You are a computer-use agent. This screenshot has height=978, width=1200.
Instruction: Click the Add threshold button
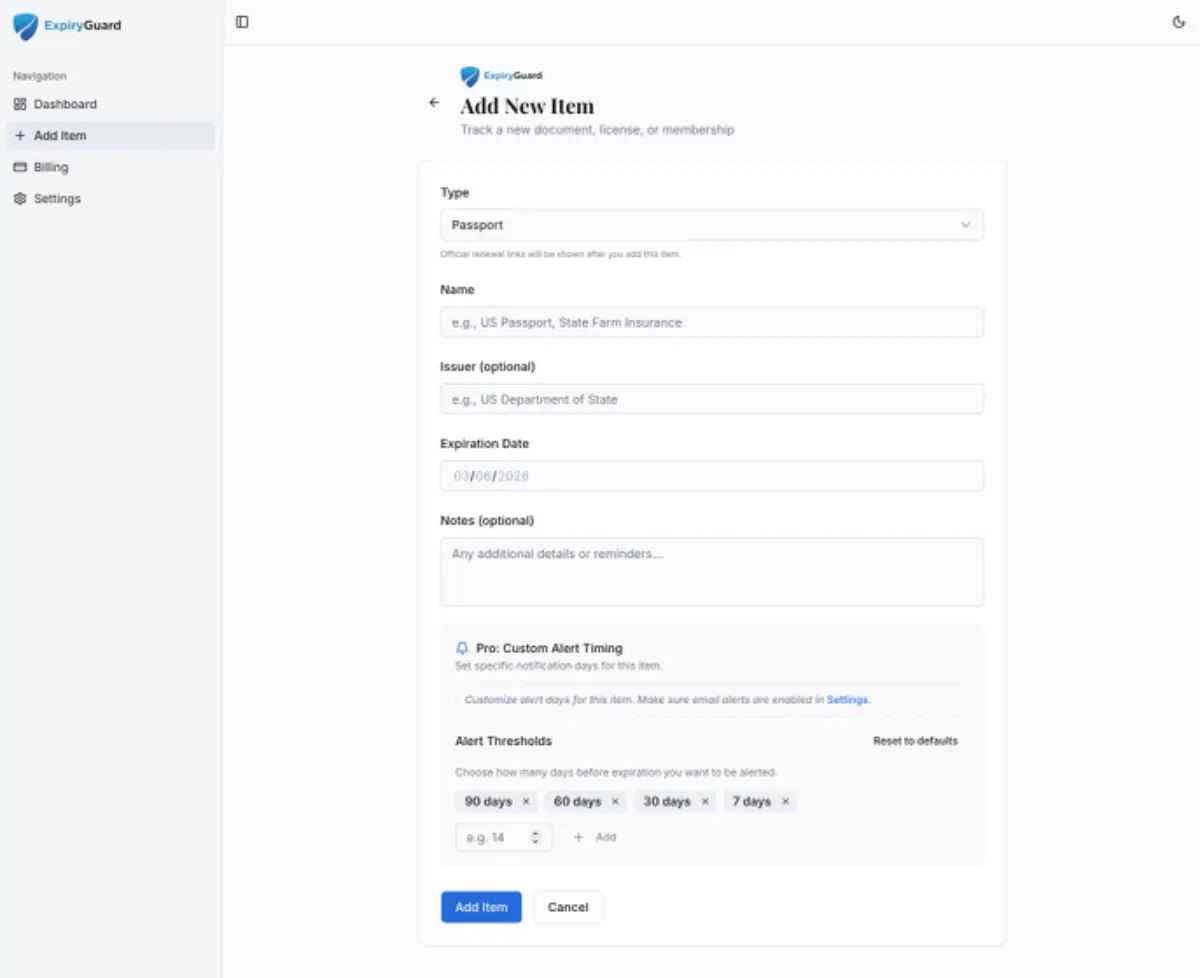pos(594,837)
